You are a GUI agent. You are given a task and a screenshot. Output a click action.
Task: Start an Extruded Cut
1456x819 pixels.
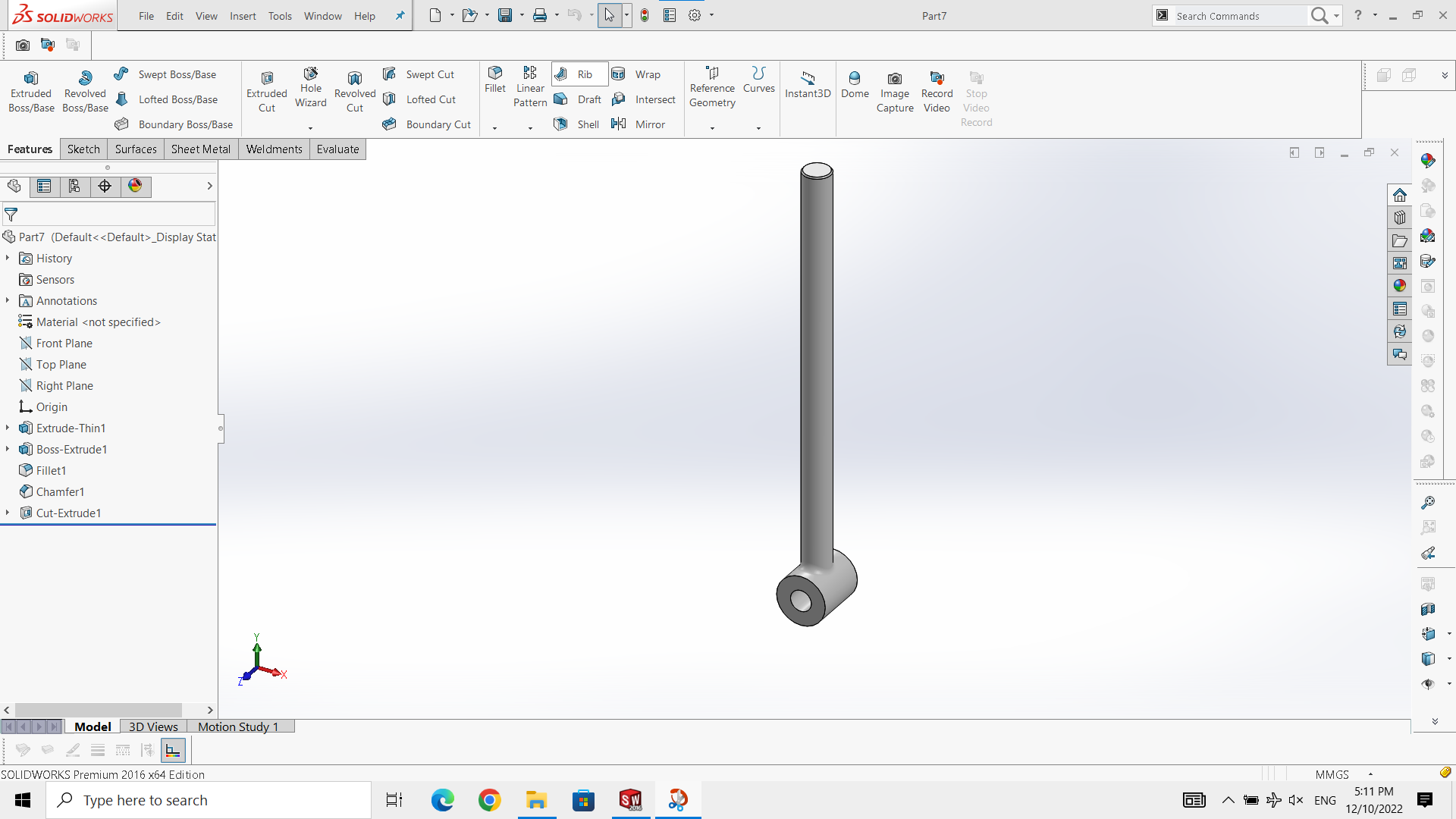(267, 92)
